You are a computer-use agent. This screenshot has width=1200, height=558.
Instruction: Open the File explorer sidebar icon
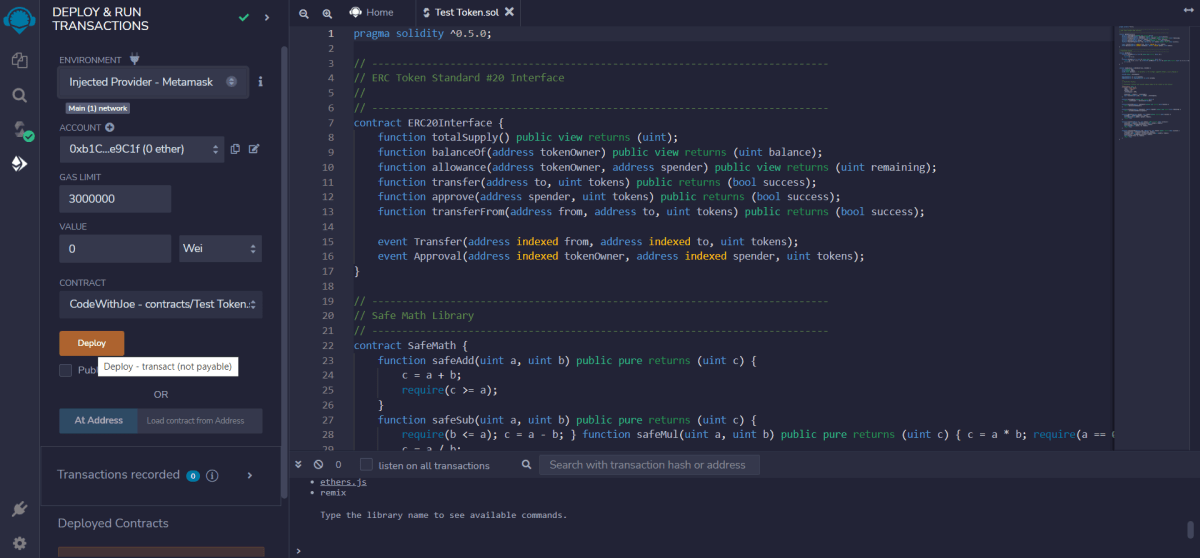[19, 61]
